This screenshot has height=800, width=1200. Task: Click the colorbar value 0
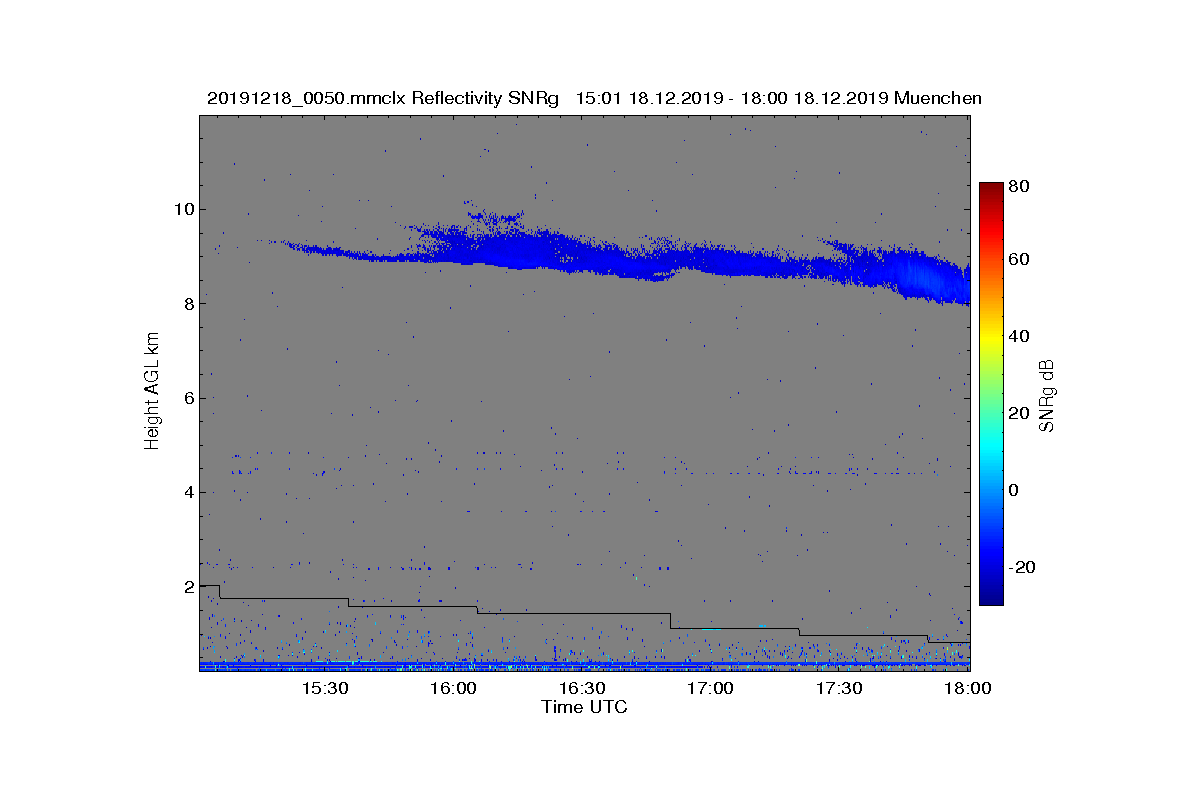pyautogui.click(x=1015, y=490)
